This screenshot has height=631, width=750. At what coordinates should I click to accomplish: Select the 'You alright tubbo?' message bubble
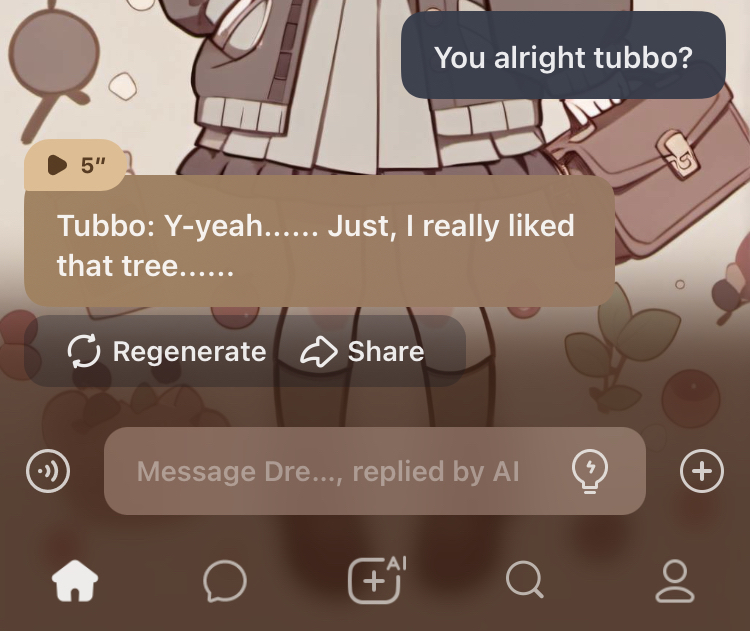[563, 55]
